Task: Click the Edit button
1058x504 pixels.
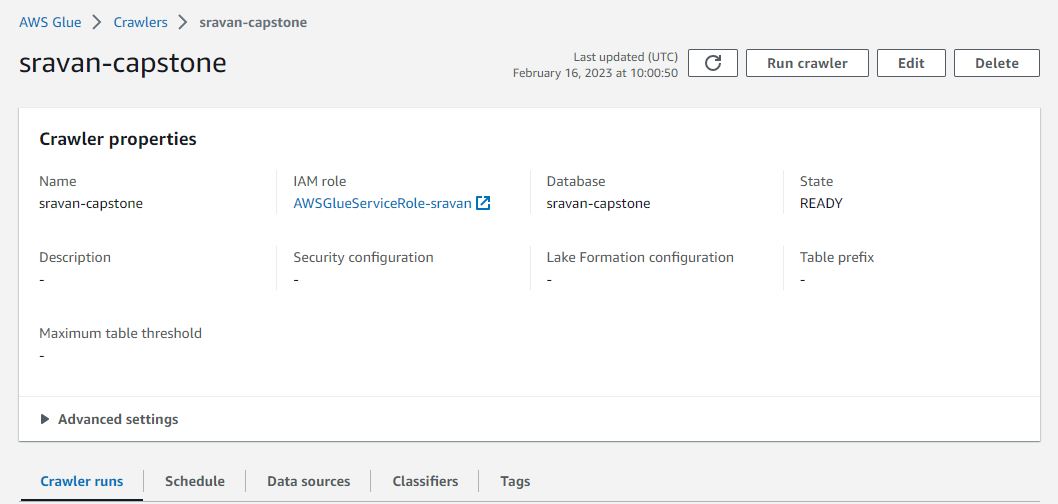Action: [911, 63]
